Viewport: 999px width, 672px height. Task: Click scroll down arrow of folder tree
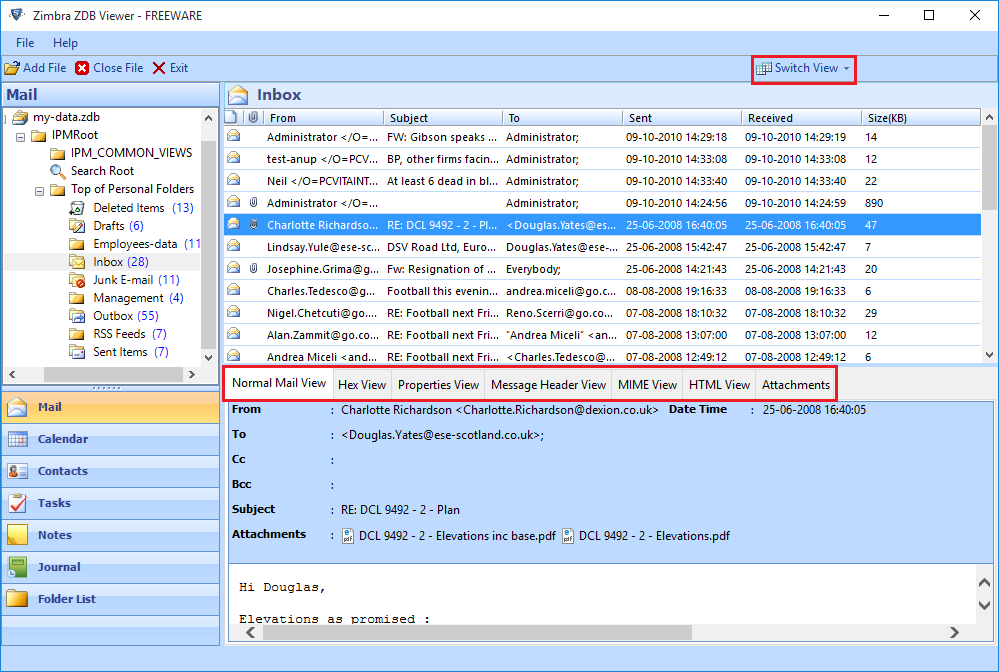pos(208,357)
